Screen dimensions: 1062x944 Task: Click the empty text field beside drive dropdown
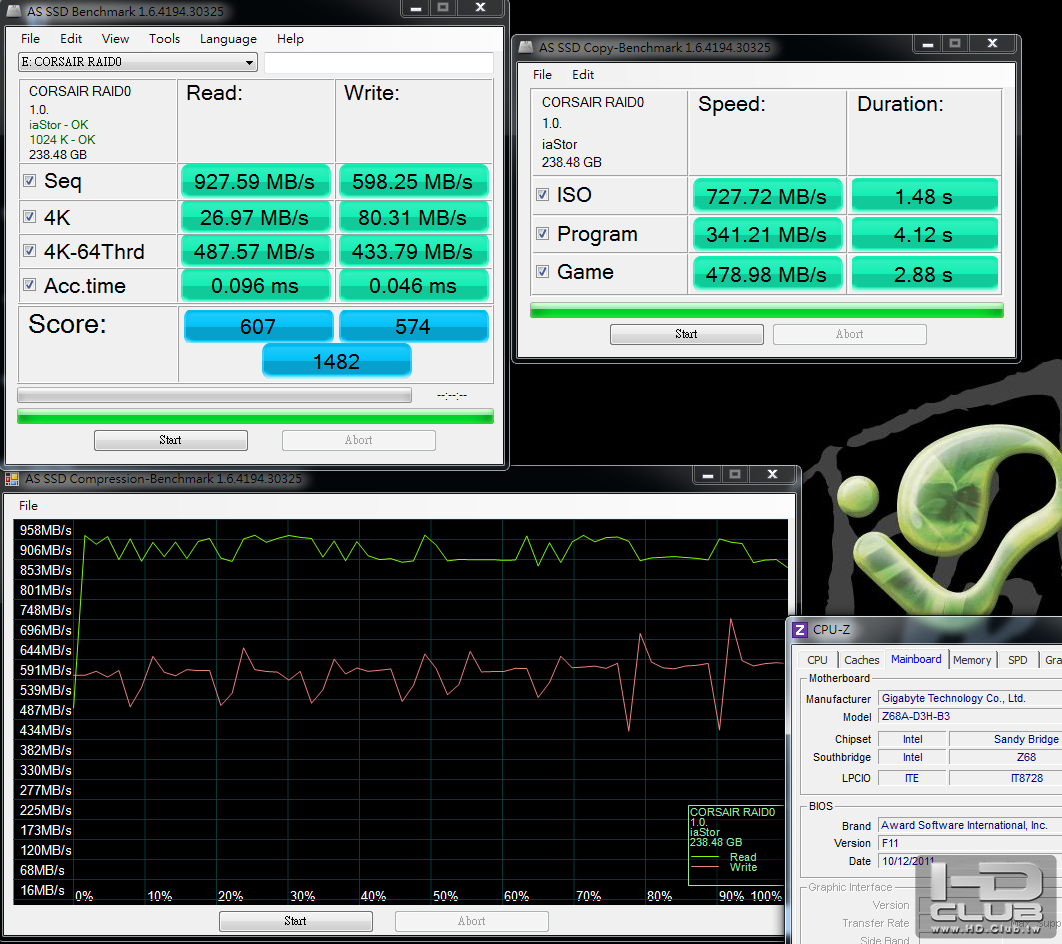(x=379, y=62)
